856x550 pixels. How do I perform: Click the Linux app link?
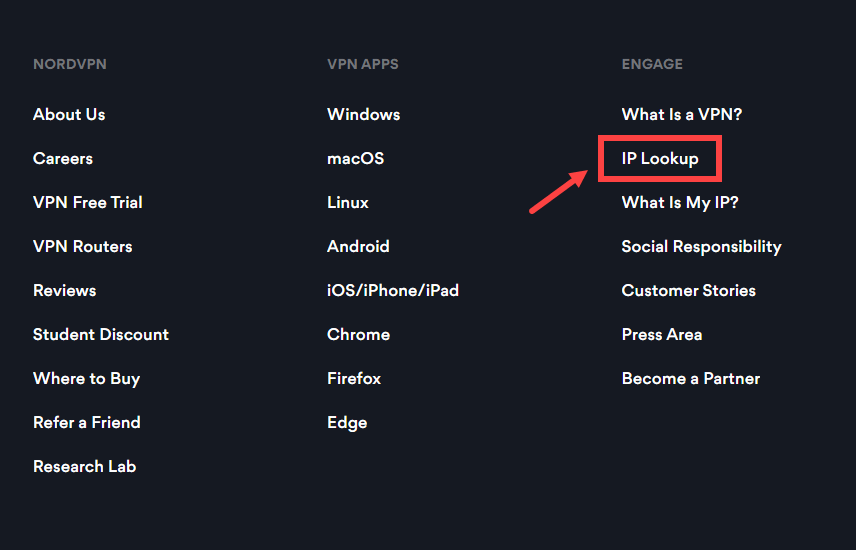(x=348, y=203)
